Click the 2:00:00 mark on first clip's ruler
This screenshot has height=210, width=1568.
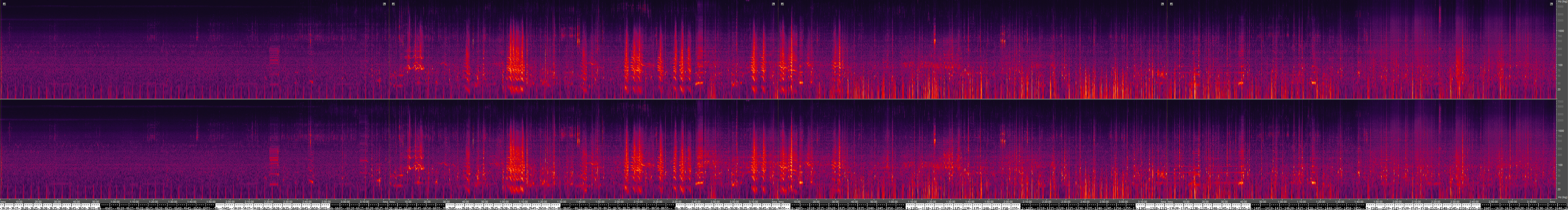[x=230, y=202]
